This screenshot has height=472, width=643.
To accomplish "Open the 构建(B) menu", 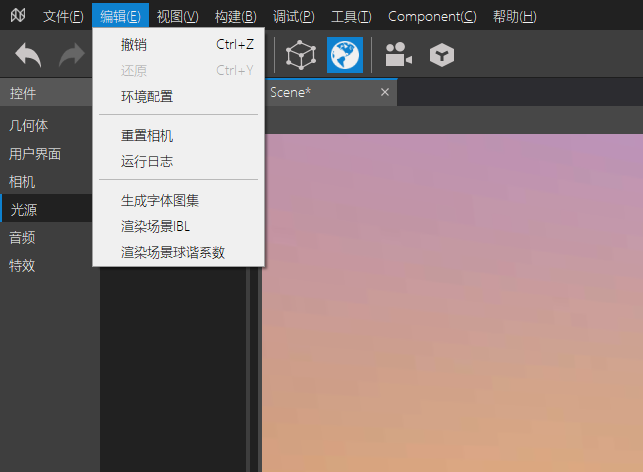I will 235,16.
